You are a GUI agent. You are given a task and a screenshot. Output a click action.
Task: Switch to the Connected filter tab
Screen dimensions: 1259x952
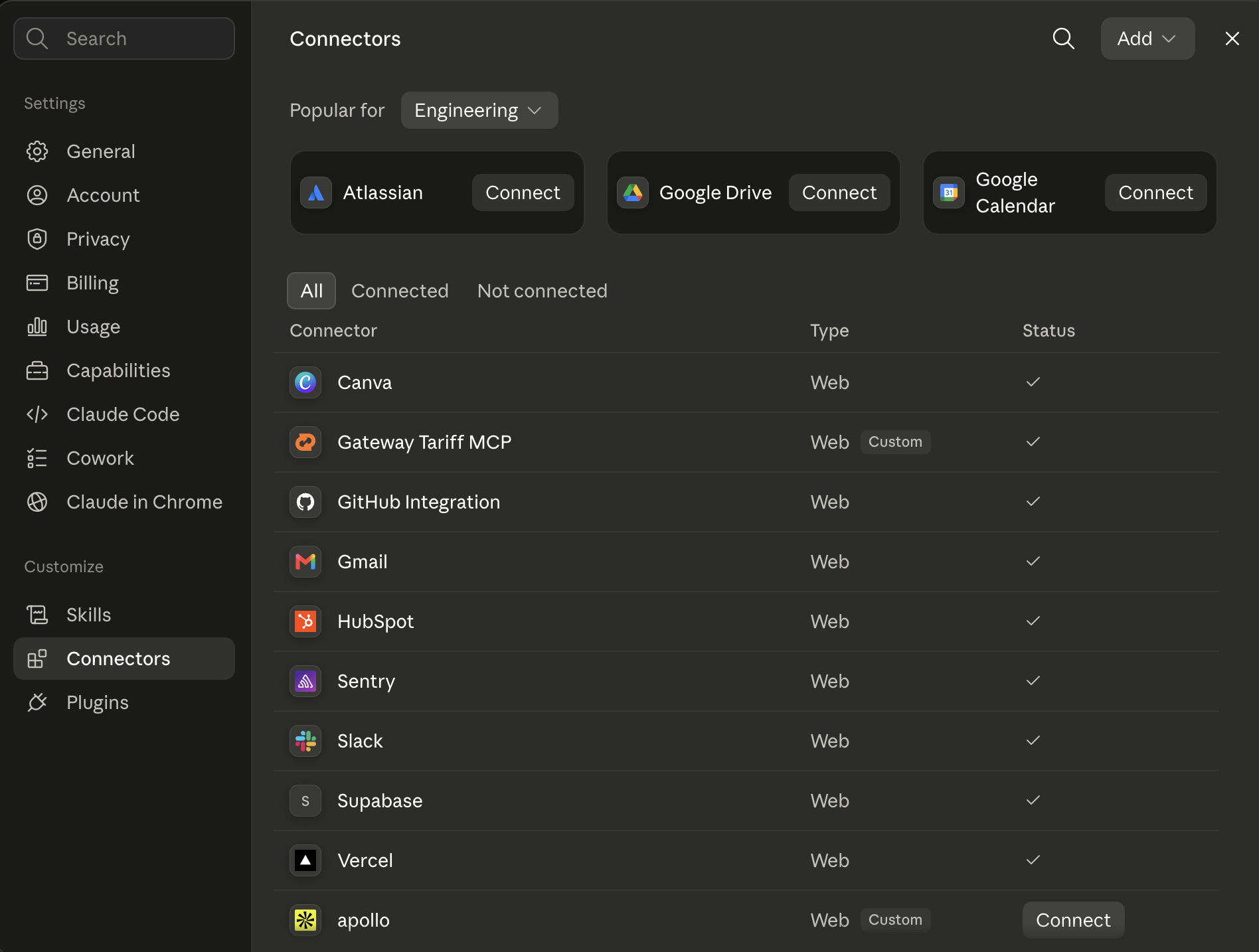(400, 291)
